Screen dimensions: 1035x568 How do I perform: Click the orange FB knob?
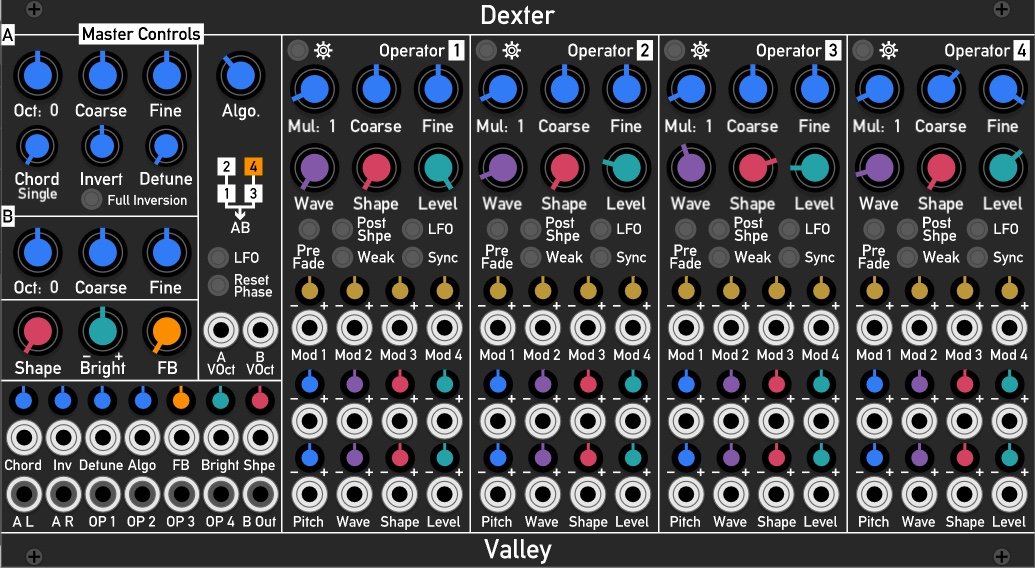166,332
